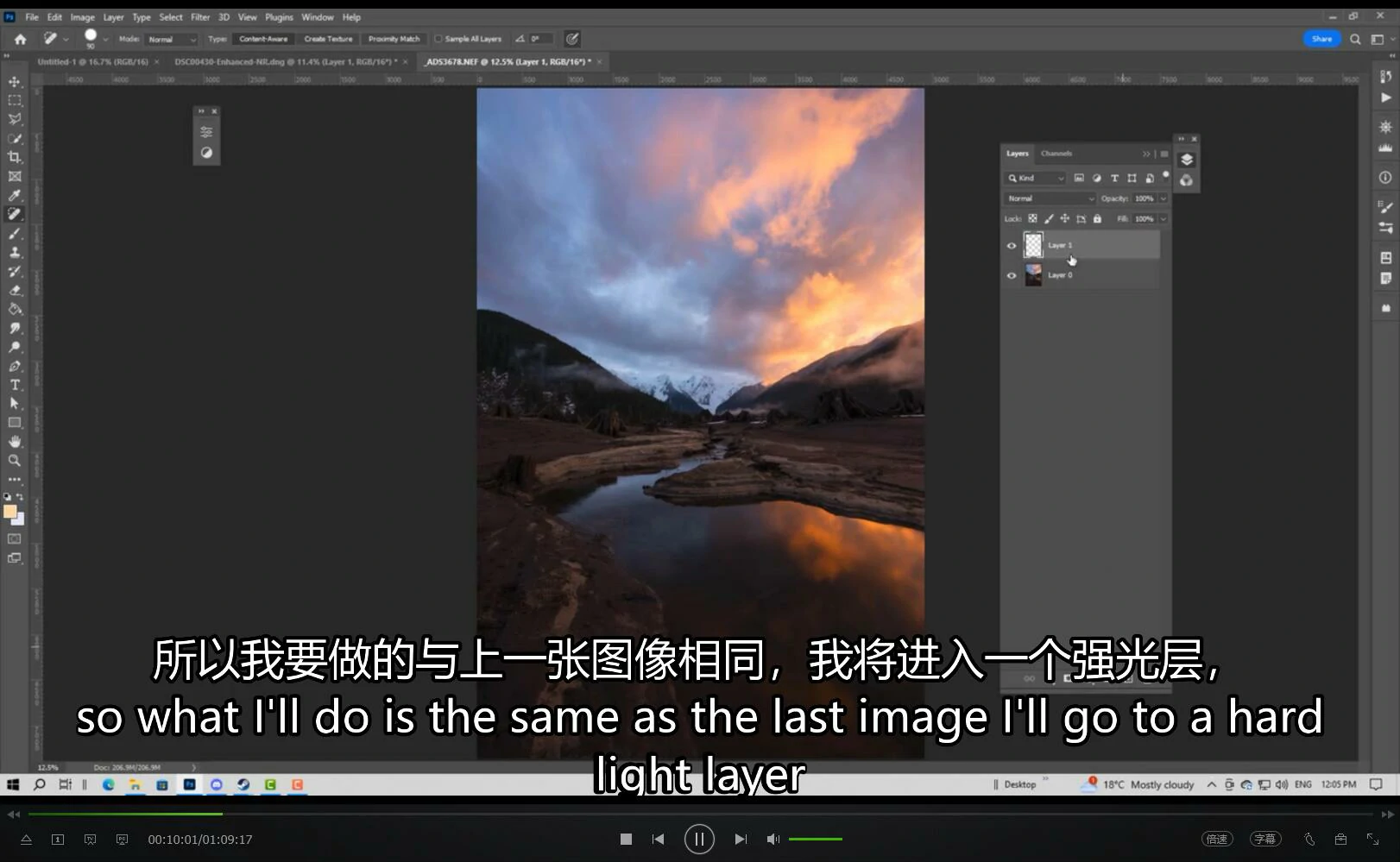Screen dimensions: 1400x862
Task: Filter layers by adjustment layer icon
Action: 1096,178
